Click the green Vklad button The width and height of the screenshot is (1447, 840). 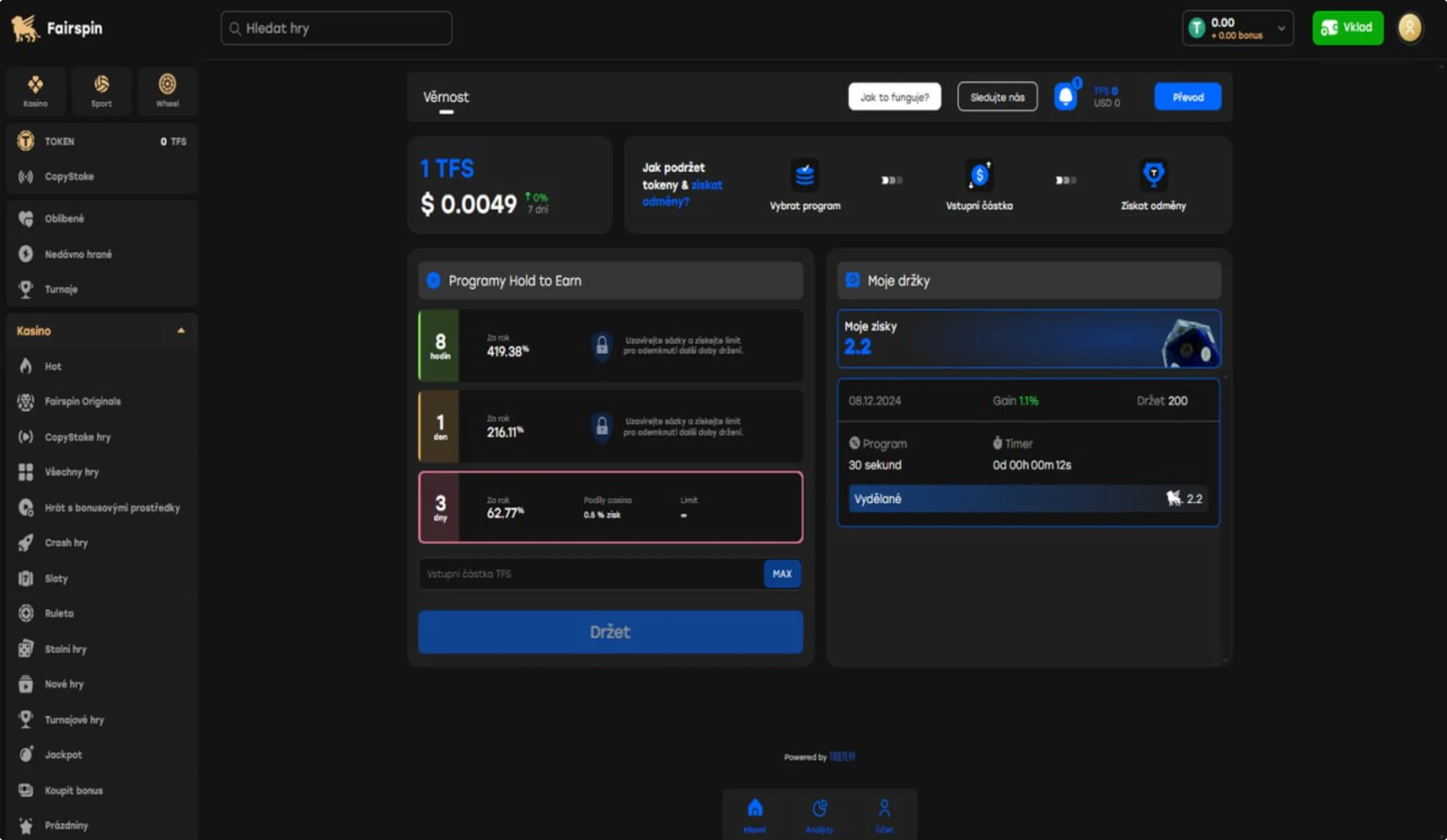click(1348, 27)
